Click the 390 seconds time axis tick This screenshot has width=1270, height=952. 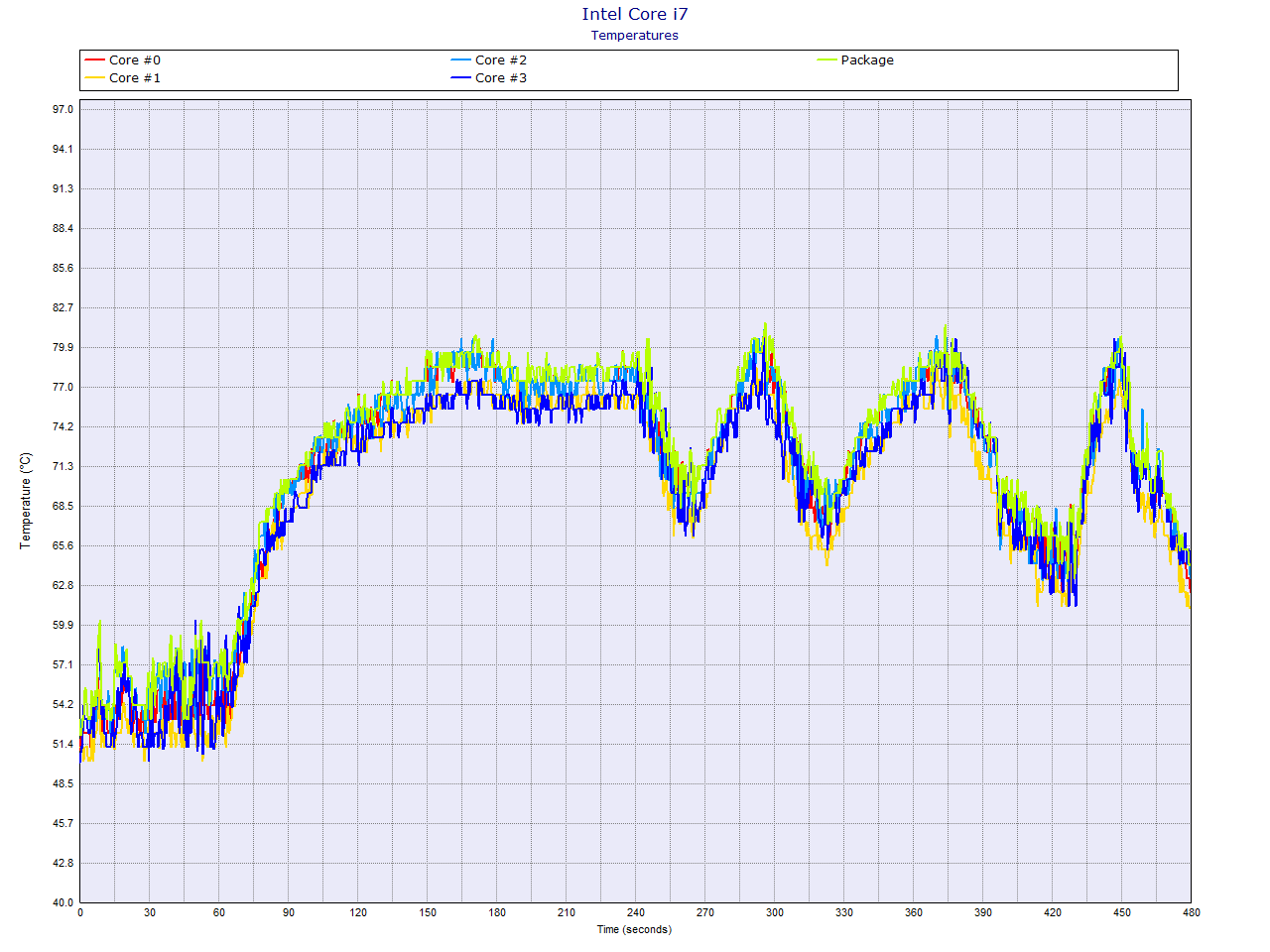[x=983, y=912]
